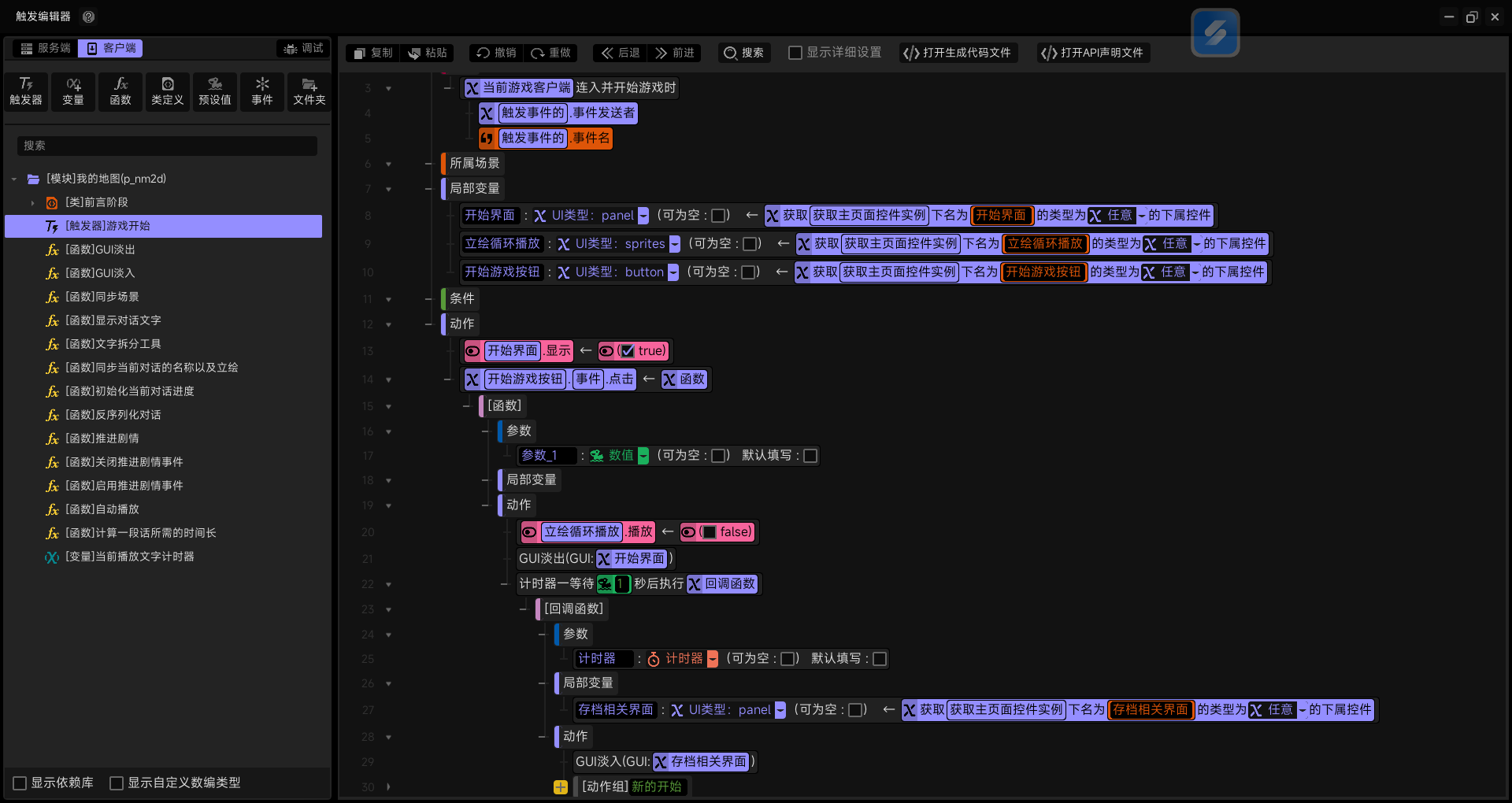
Task: Enable 显示详细设置 checkbox
Action: (795, 53)
